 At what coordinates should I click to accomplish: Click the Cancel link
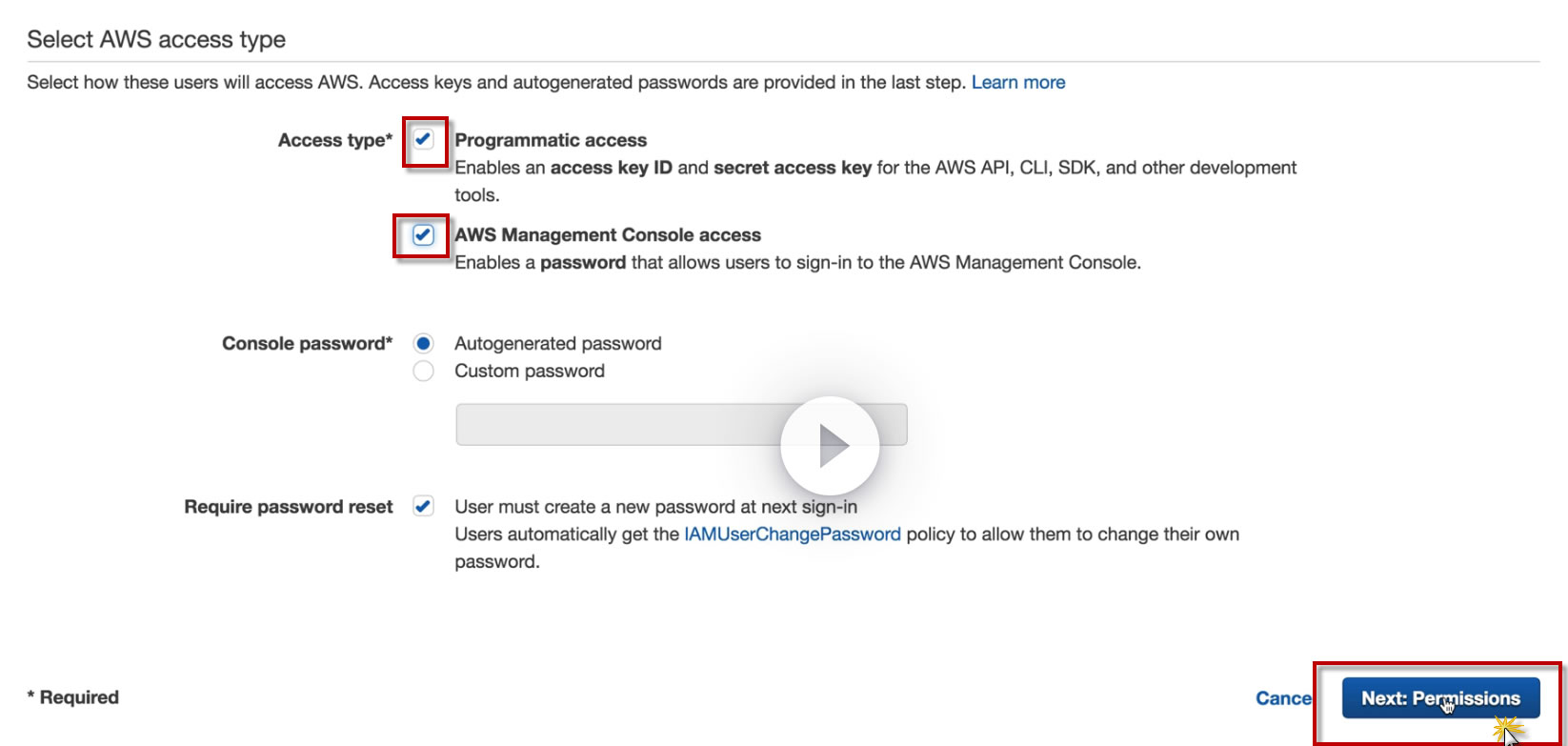tap(1283, 698)
